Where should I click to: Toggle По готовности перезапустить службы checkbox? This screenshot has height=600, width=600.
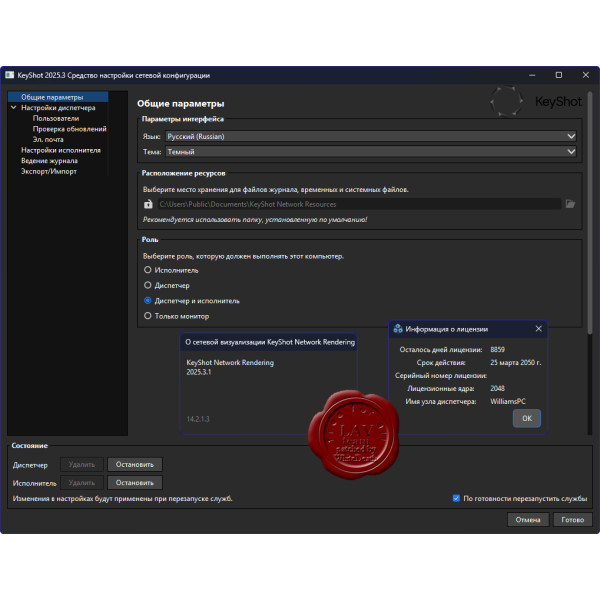456,498
